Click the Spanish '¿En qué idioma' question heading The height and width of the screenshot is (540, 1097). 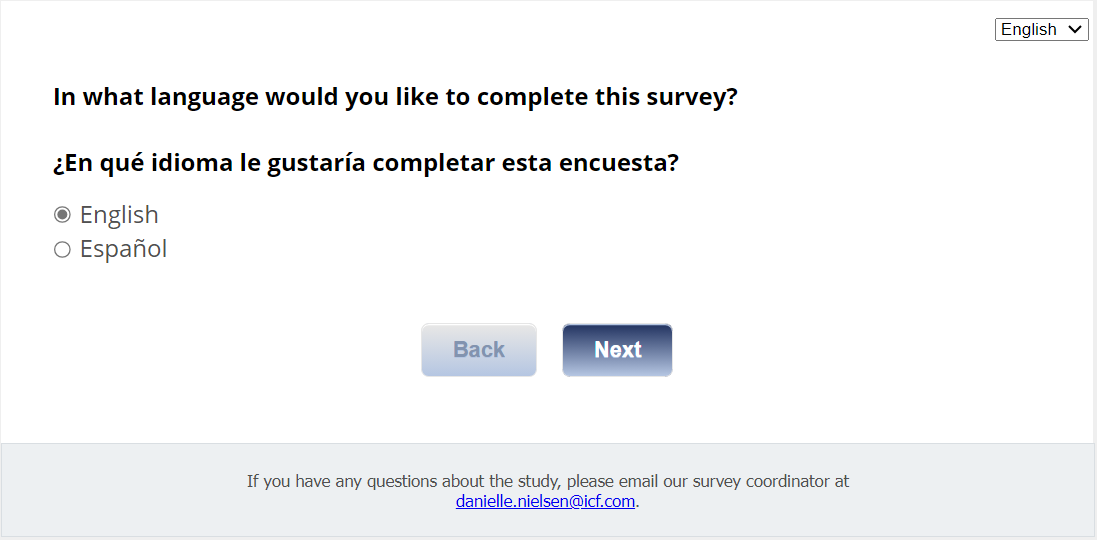tap(365, 162)
